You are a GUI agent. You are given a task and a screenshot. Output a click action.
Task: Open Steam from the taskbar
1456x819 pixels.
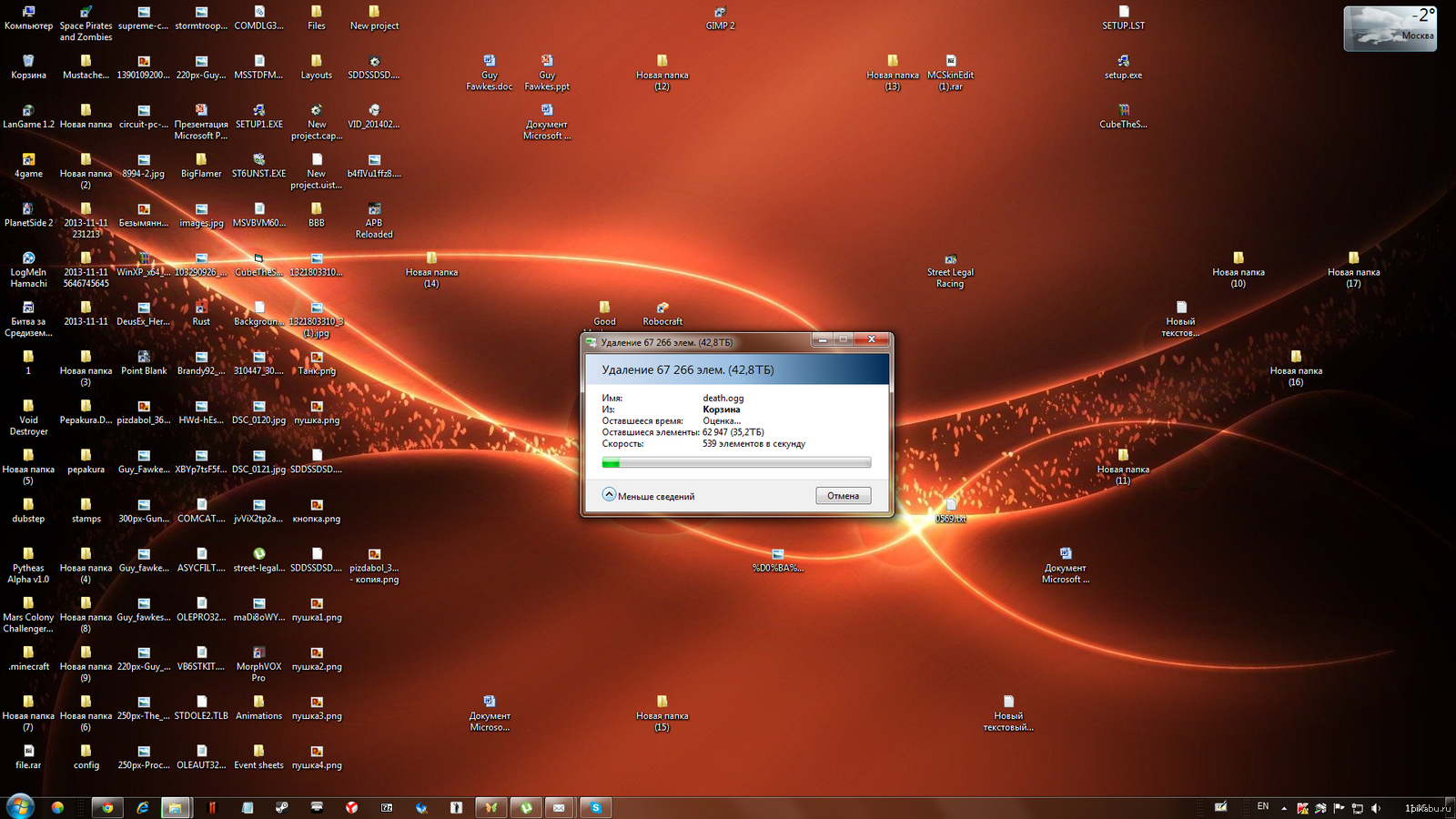[x=282, y=807]
